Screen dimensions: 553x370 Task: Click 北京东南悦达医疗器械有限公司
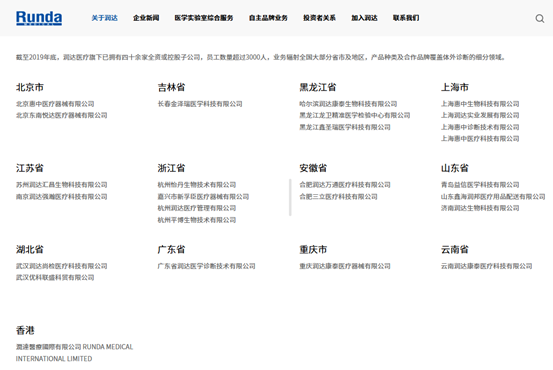tap(61, 115)
